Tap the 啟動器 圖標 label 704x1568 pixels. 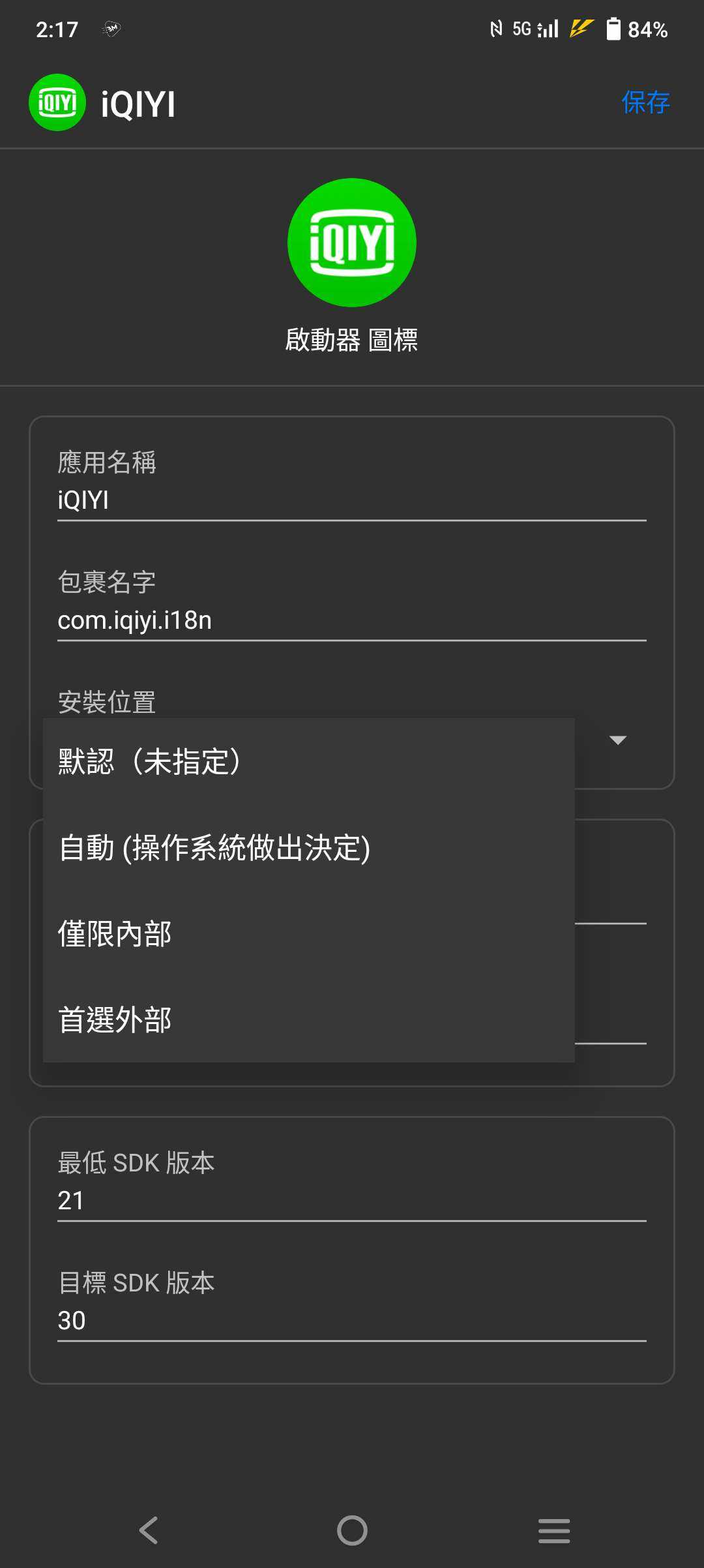coord(352,340)
